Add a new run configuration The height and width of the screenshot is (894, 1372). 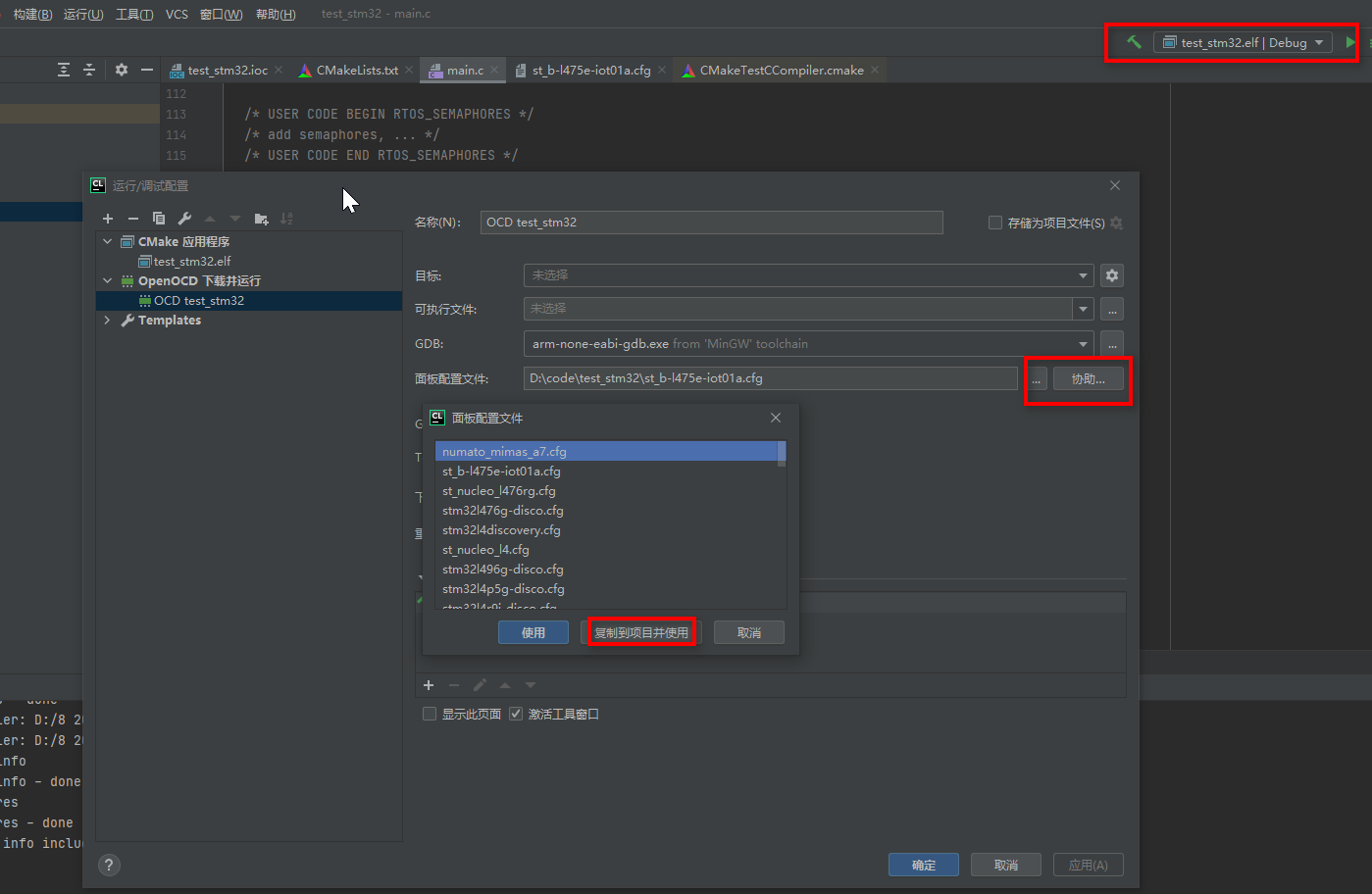coord(108,219)
